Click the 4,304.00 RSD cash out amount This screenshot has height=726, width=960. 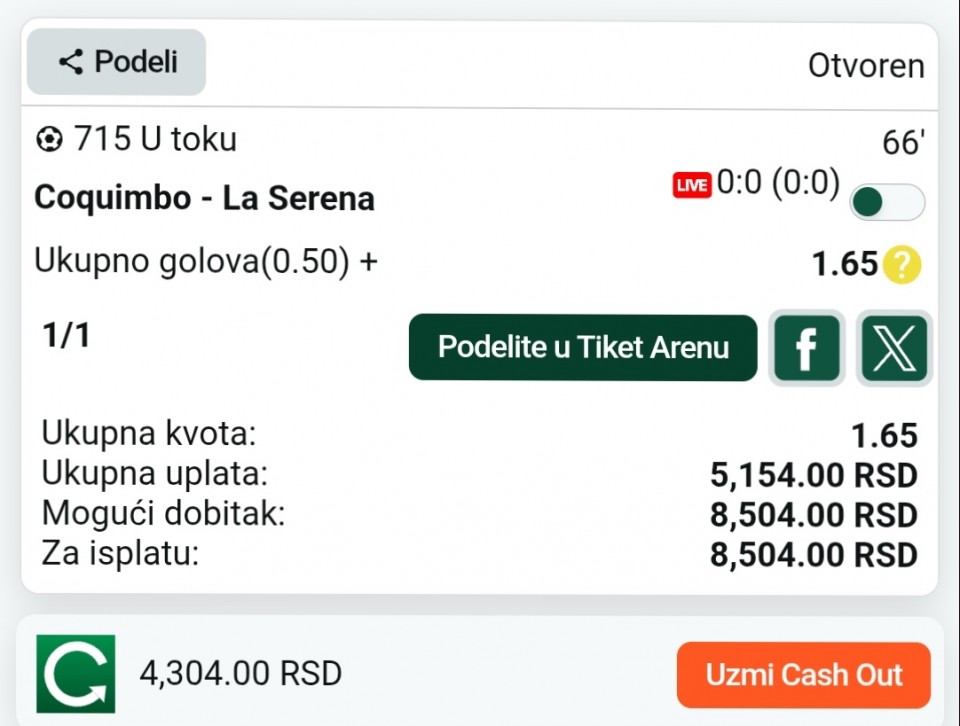pos(241,674)
